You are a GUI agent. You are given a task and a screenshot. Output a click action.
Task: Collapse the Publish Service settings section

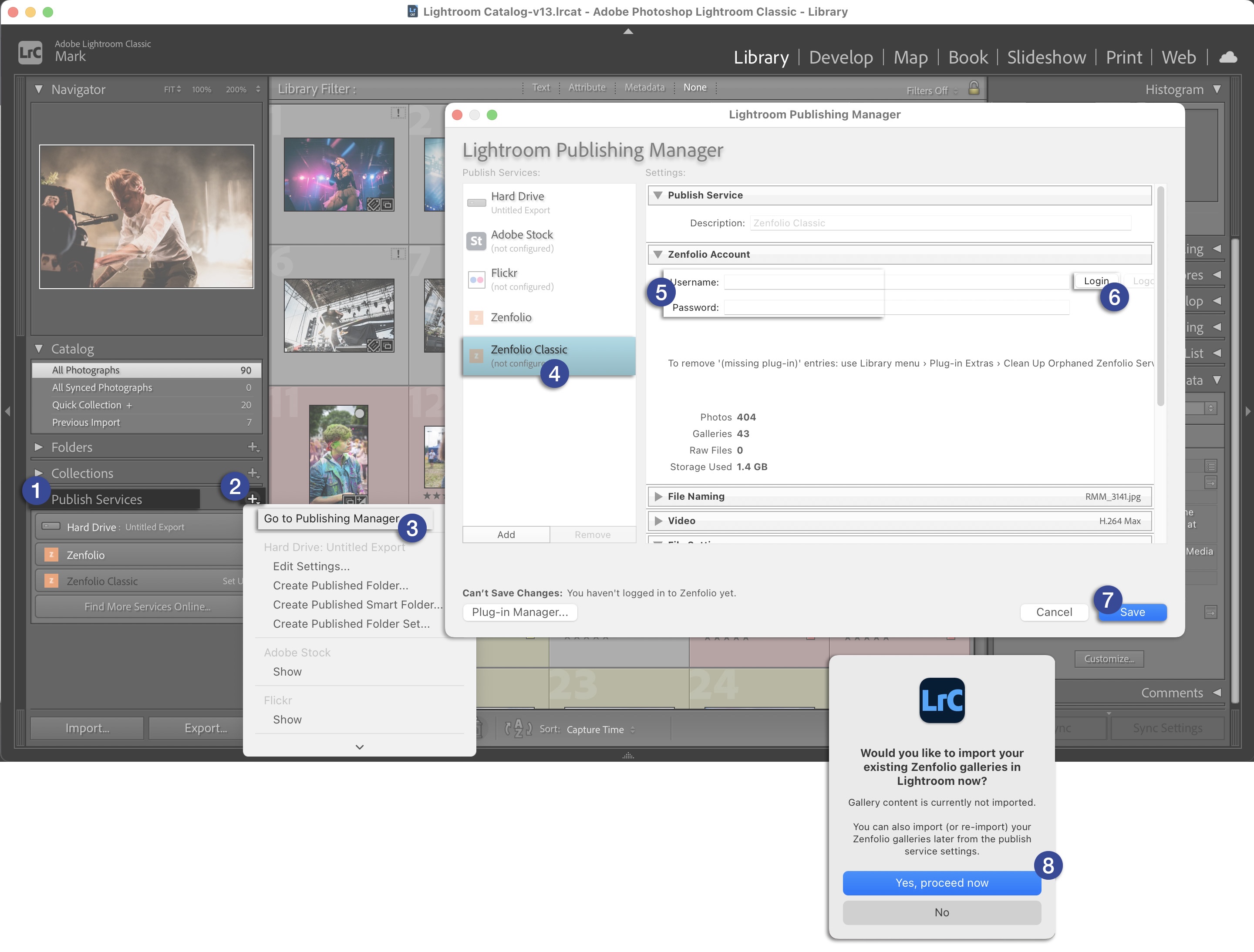pos(657,195)
